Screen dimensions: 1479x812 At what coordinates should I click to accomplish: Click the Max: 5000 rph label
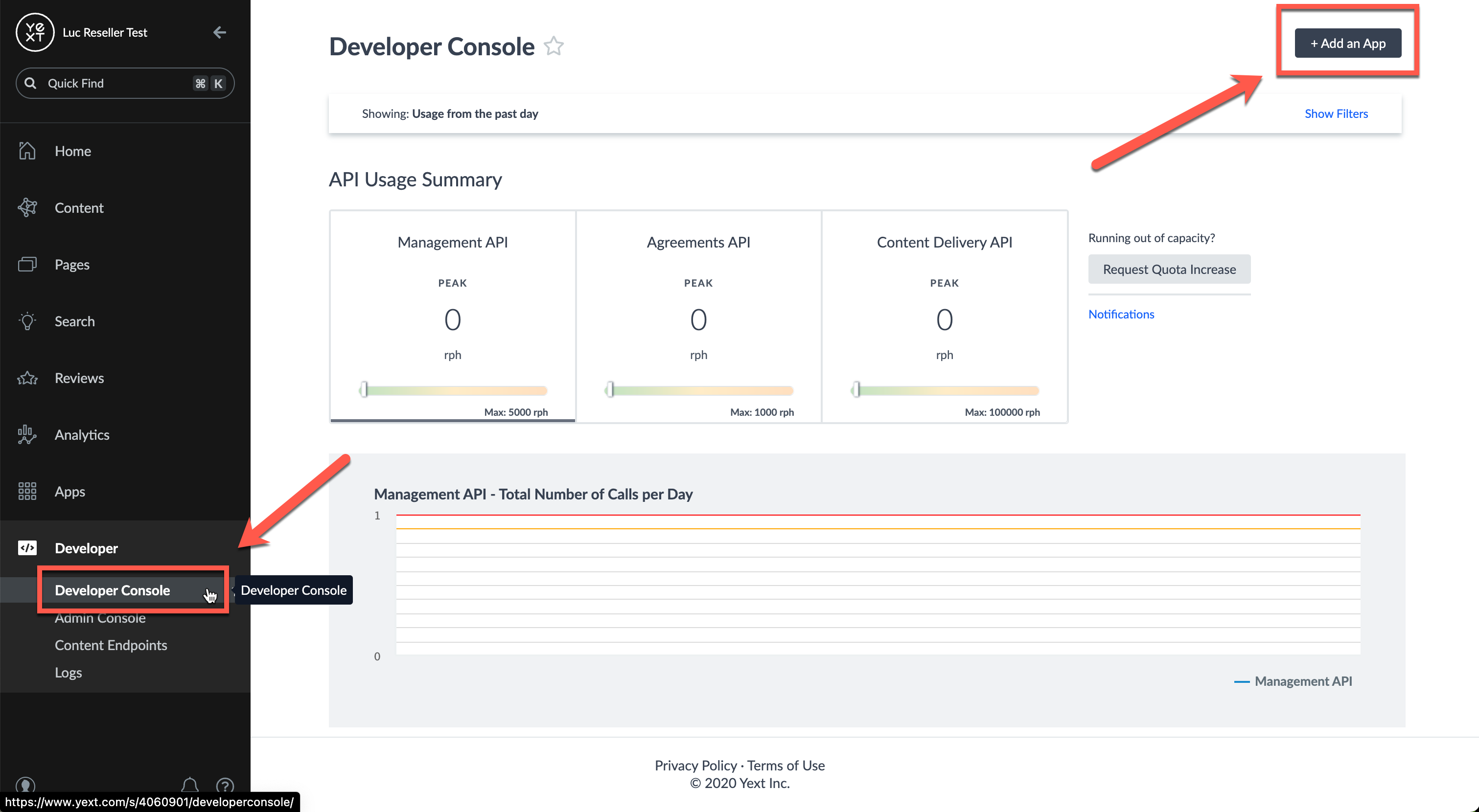[x=515, y=412]
